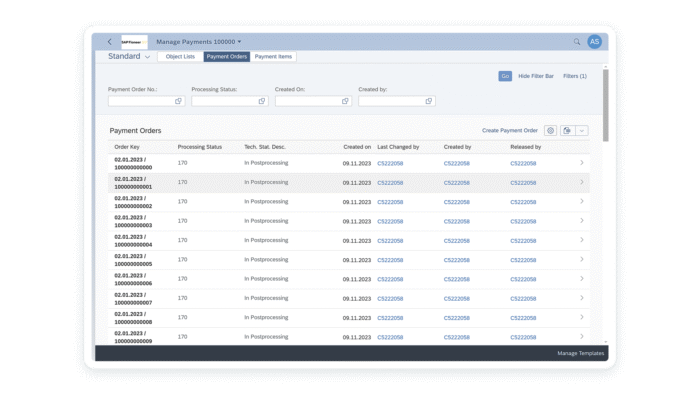Viewport: 700px width, 394px height.
Task: Click the export spreadsheet icon
Action: 567,131
